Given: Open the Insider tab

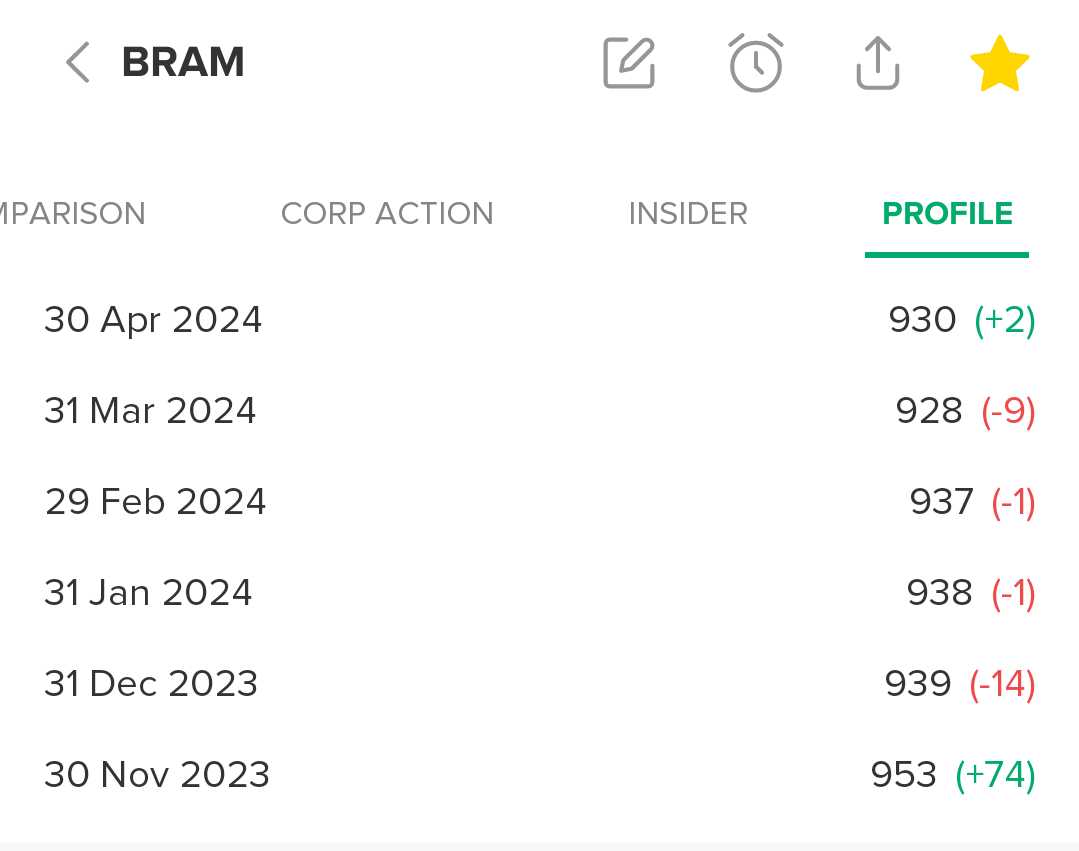Looking at the screenshot, I should click(x=688, y=213).
